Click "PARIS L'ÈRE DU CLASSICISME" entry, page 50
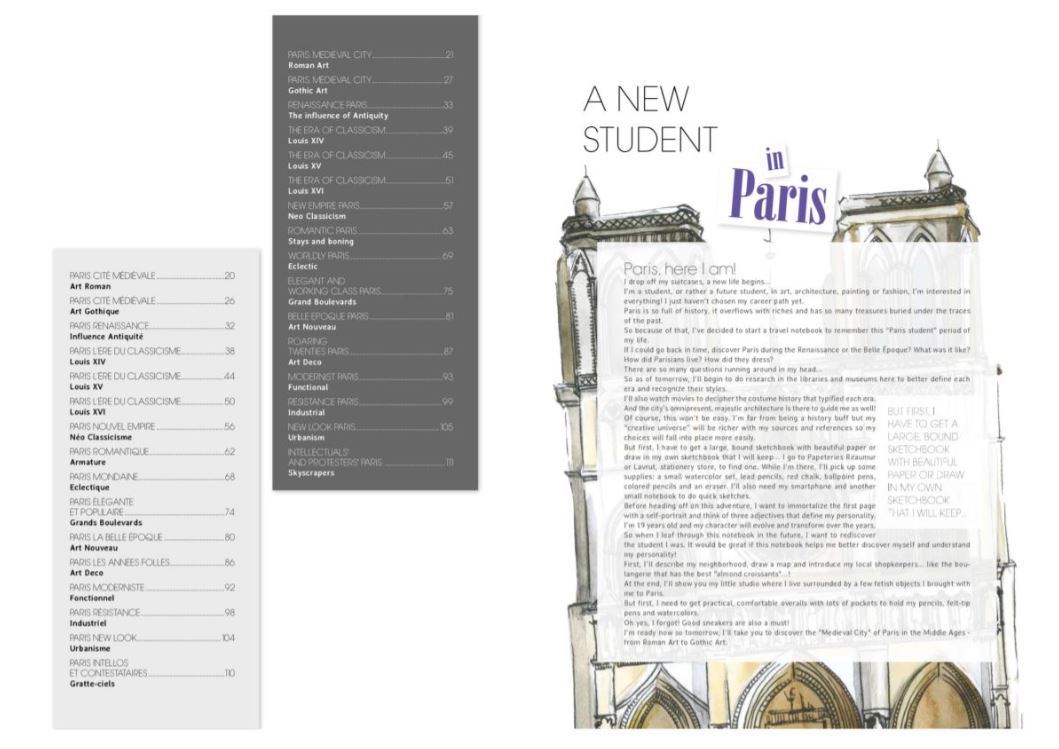 pos(152,401)
